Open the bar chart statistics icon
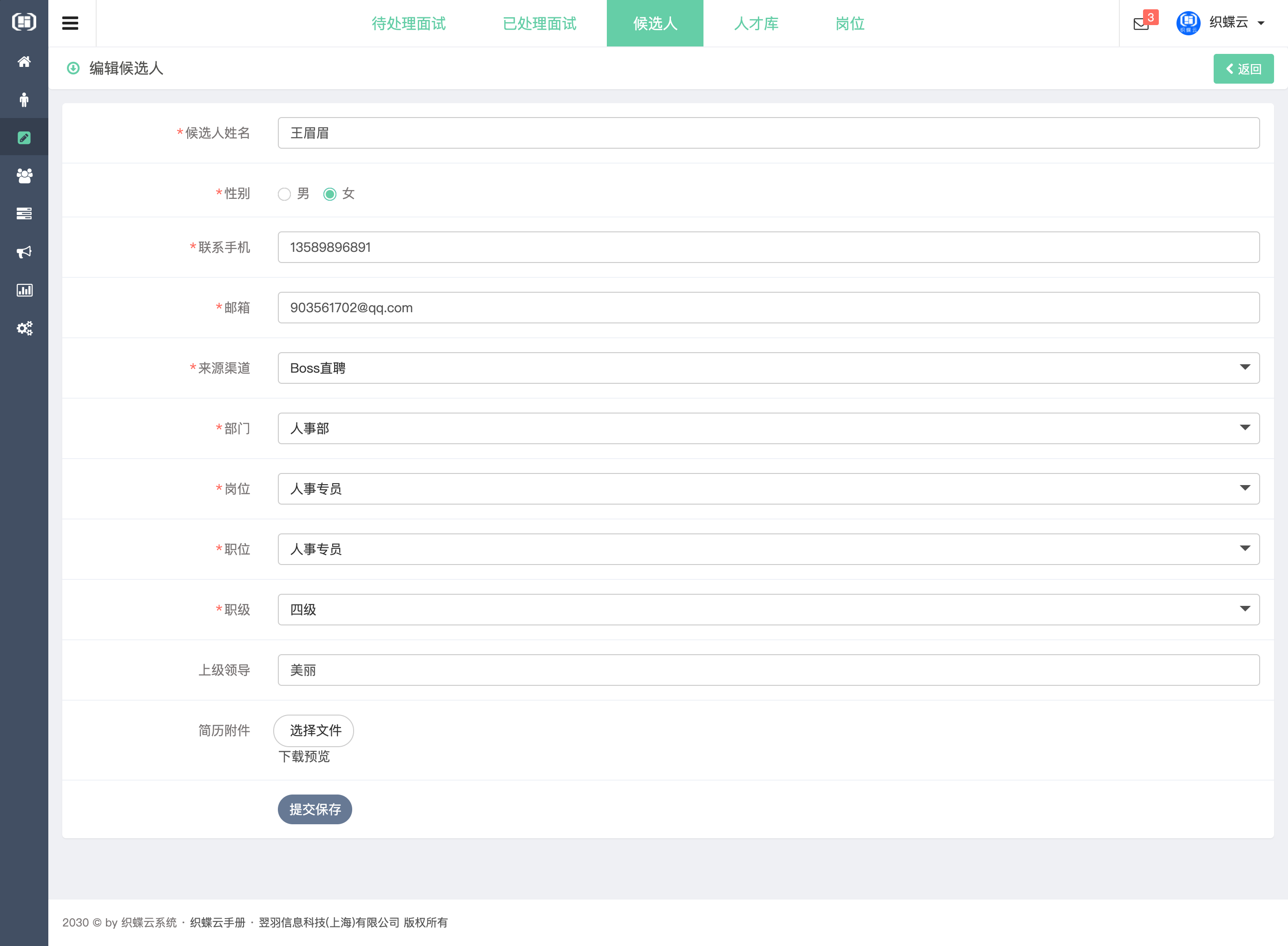Image resolution: width=1288 pixels, height=946 pixels. point(24,290)
